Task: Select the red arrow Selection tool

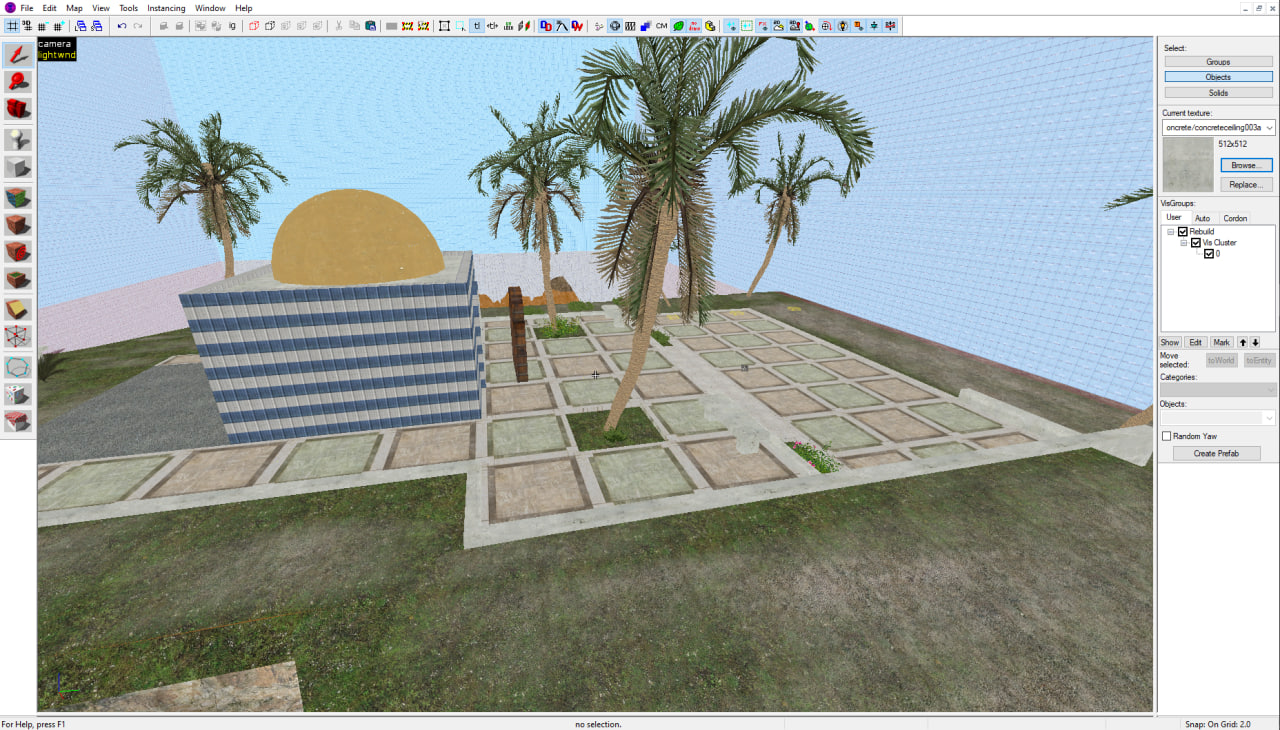Action: [x=18, y=55]
